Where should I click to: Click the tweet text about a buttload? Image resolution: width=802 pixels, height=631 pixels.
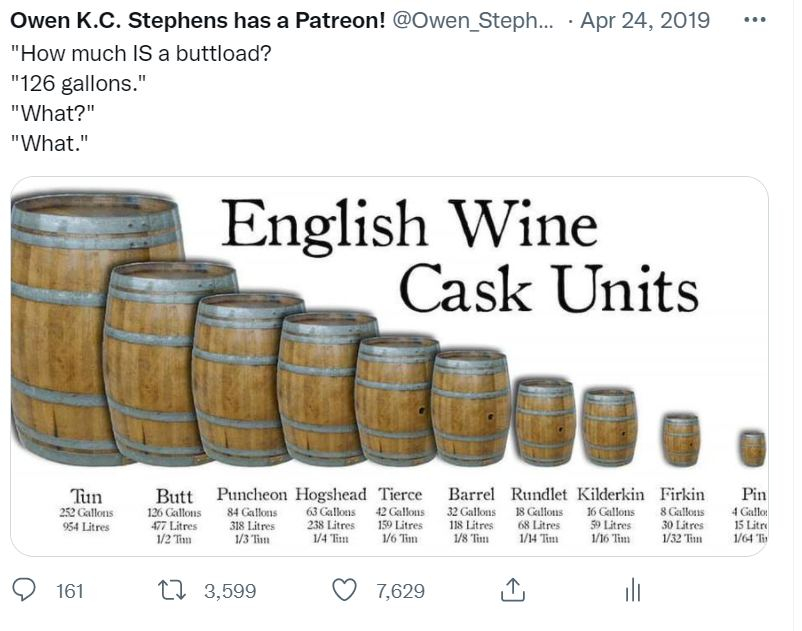tap(140, 55)
